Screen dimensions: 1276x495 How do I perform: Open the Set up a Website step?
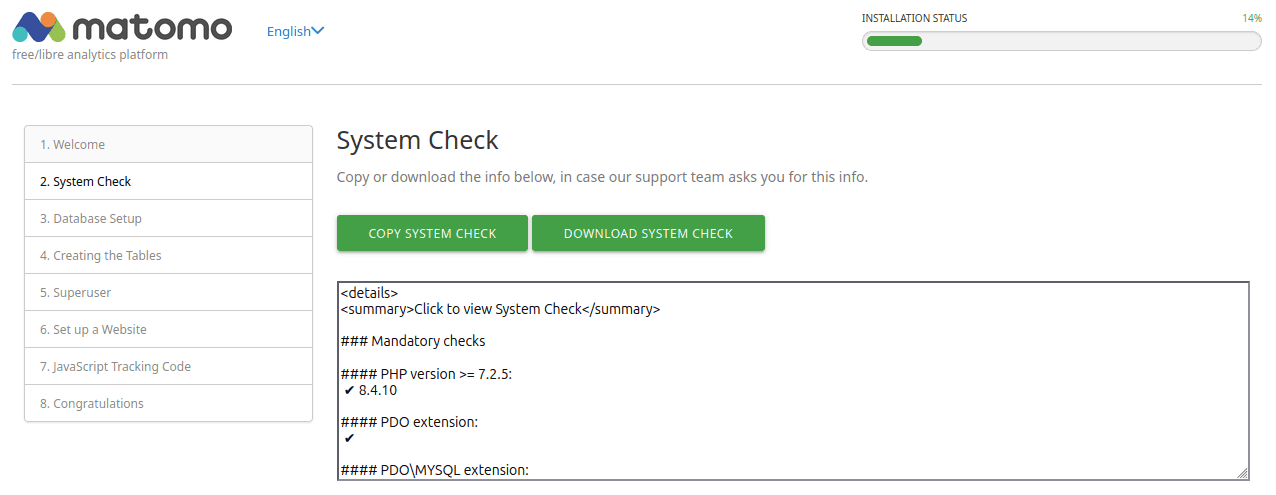(93, 329)
